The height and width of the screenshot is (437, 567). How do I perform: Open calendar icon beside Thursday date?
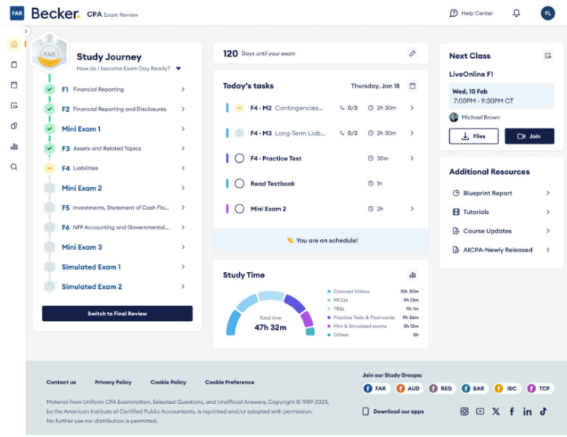click(412, 86)
